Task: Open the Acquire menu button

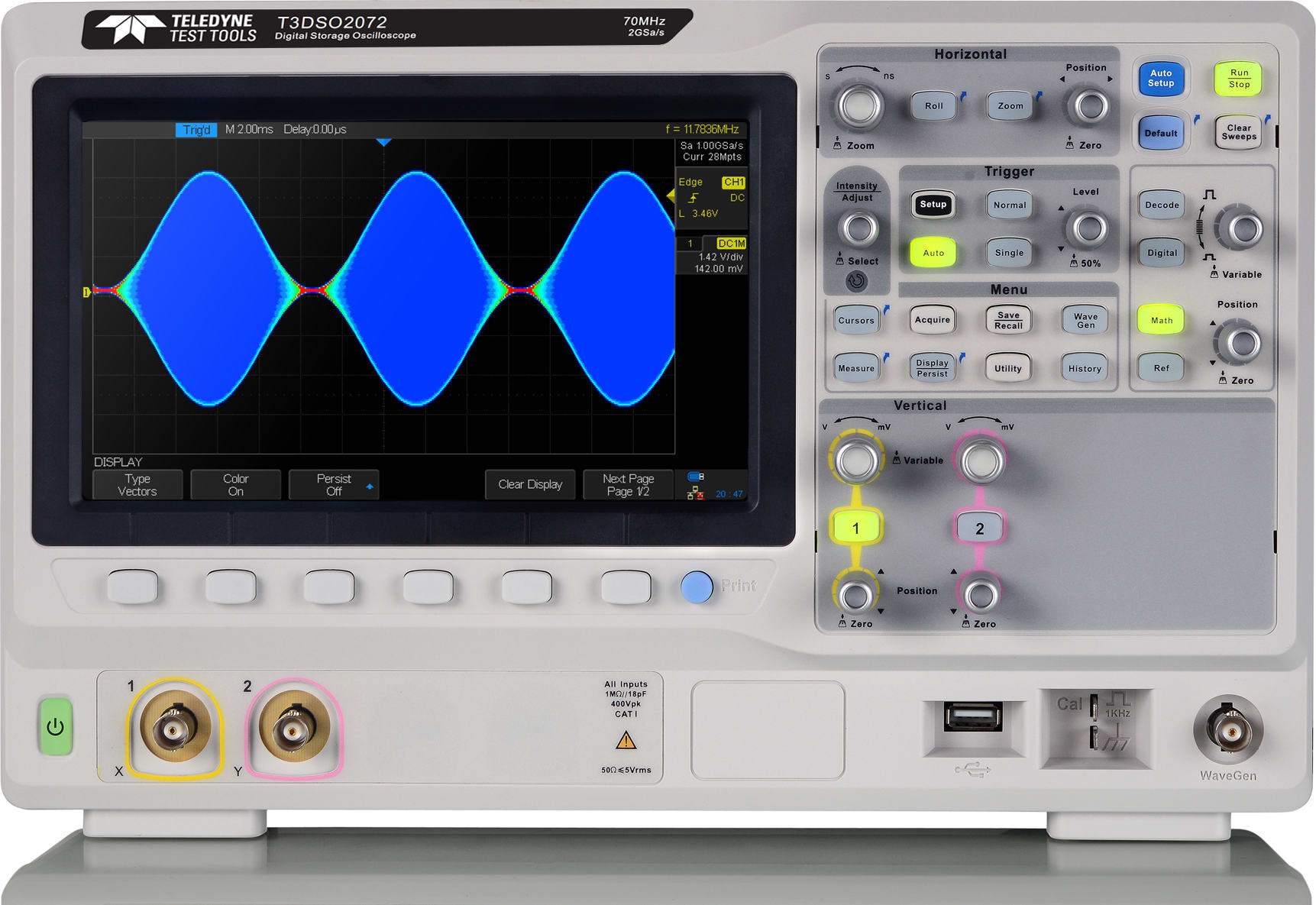Action: pyautogui.click(x=933, y=320)
